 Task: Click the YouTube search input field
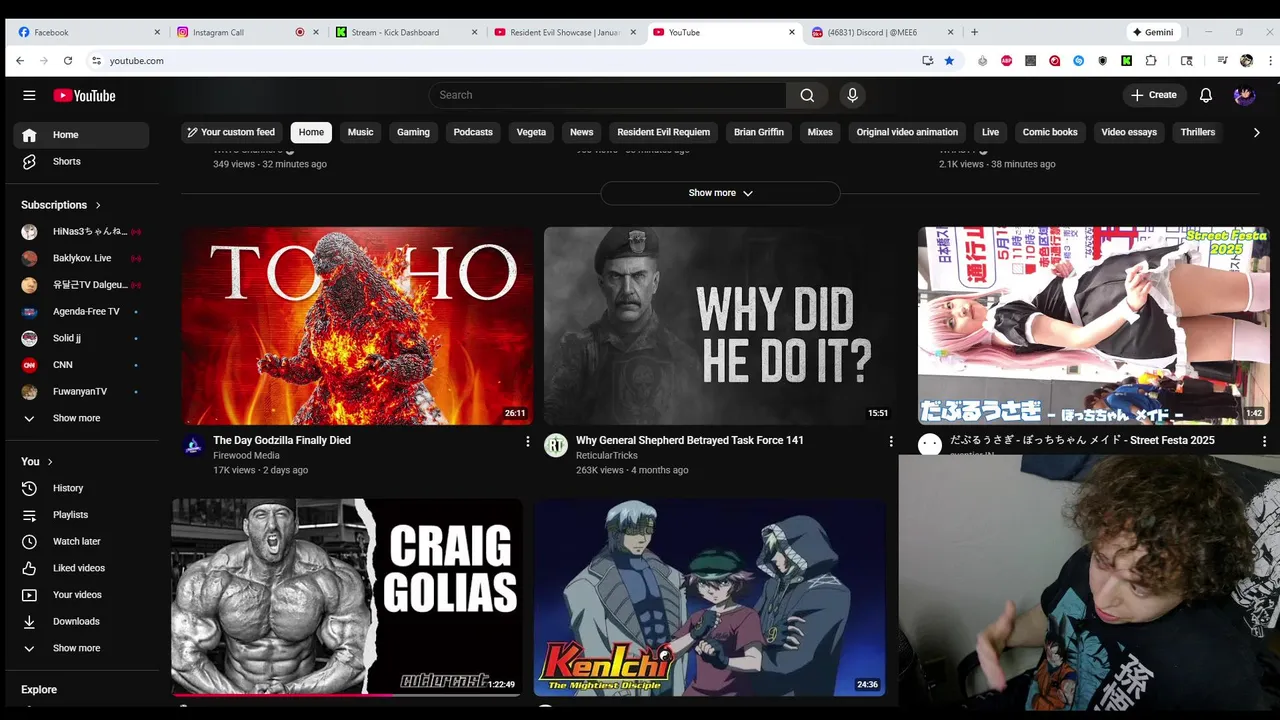pos(607,95)
